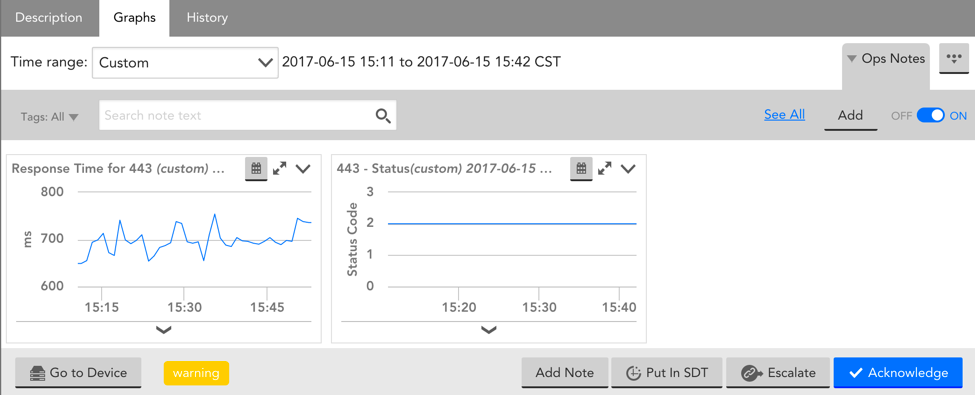
Task: Expand legend below 443 Status graph
Action: (489, 330)
